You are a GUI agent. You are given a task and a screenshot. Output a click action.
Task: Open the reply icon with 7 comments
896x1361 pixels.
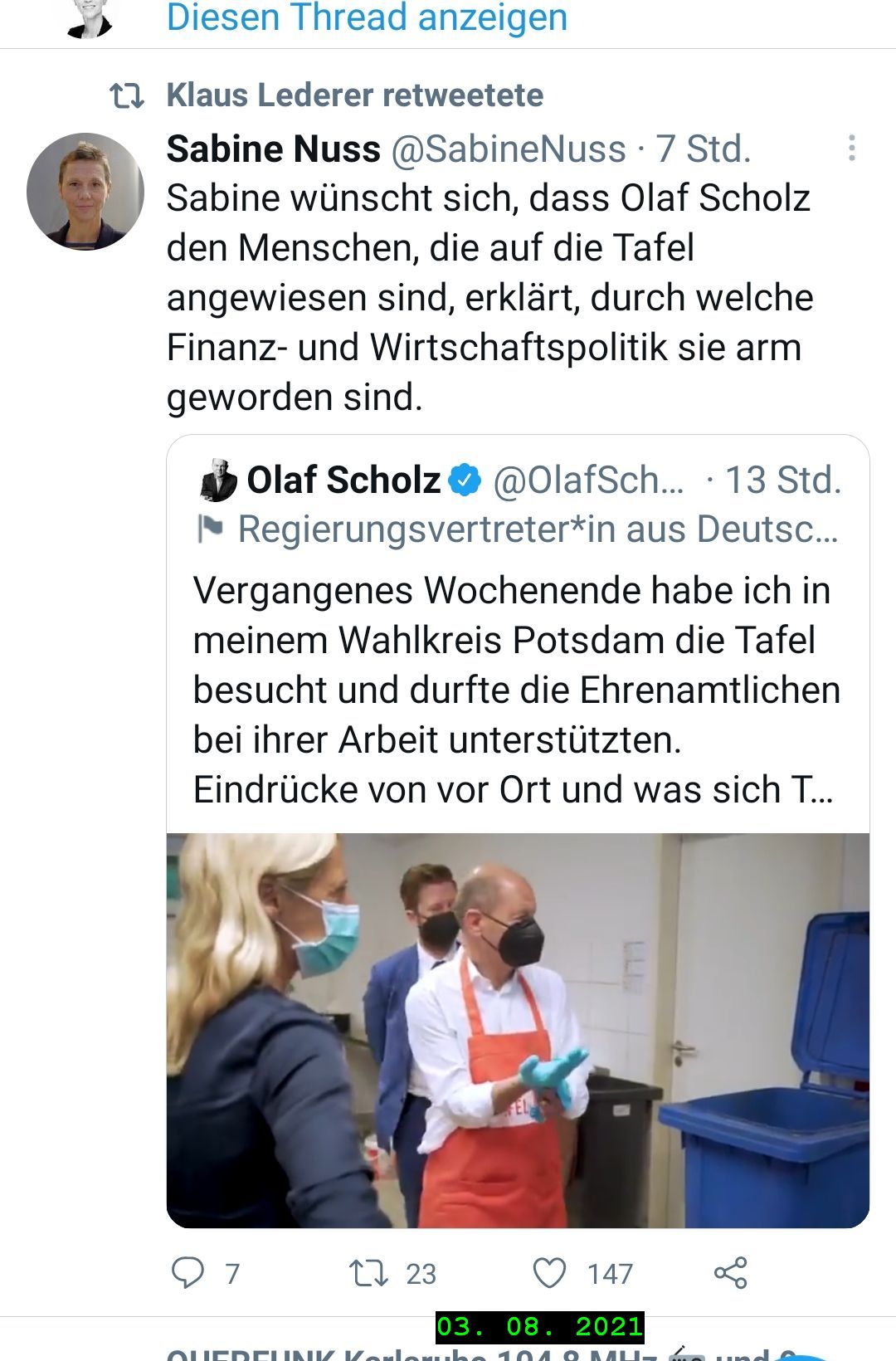point(188,1272)
